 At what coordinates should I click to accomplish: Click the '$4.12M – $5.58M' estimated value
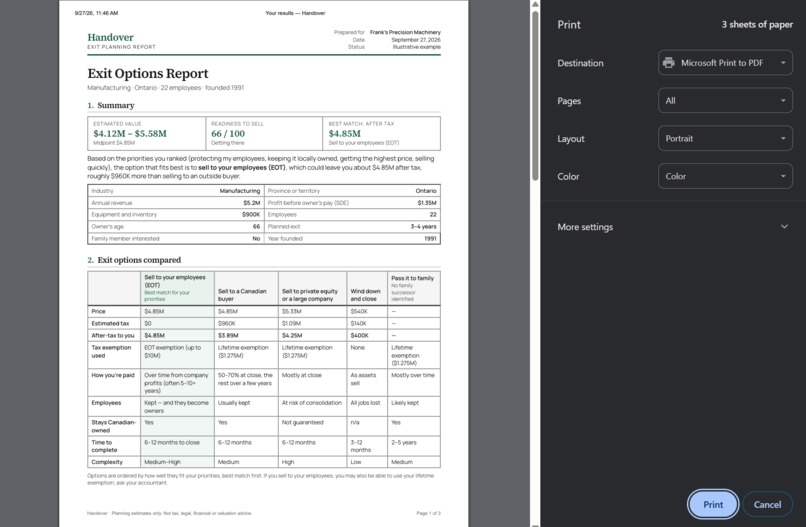tap(130, 134)
